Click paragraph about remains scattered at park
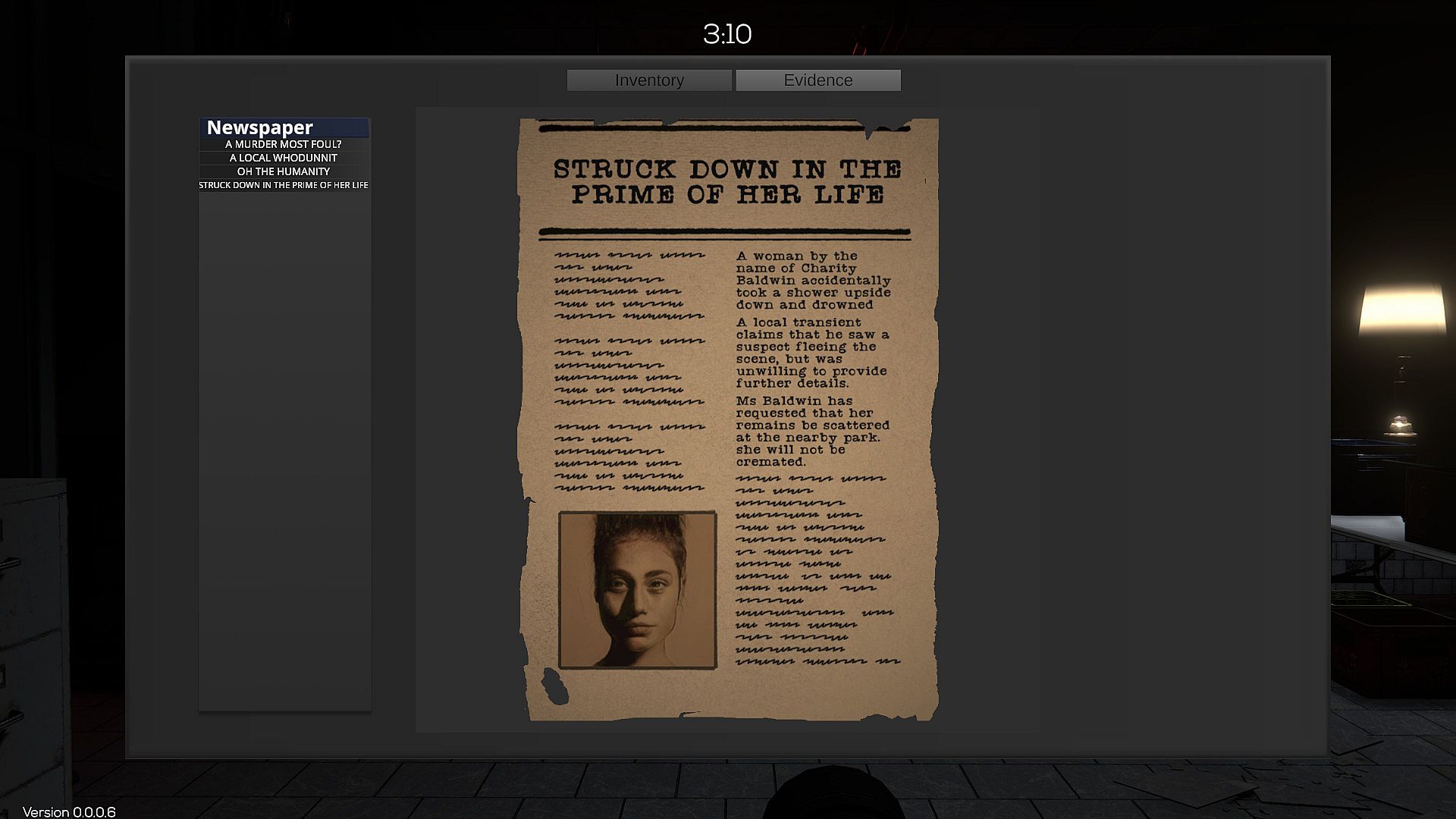Viewport: 1456px width, 819px height. [812, 431]
